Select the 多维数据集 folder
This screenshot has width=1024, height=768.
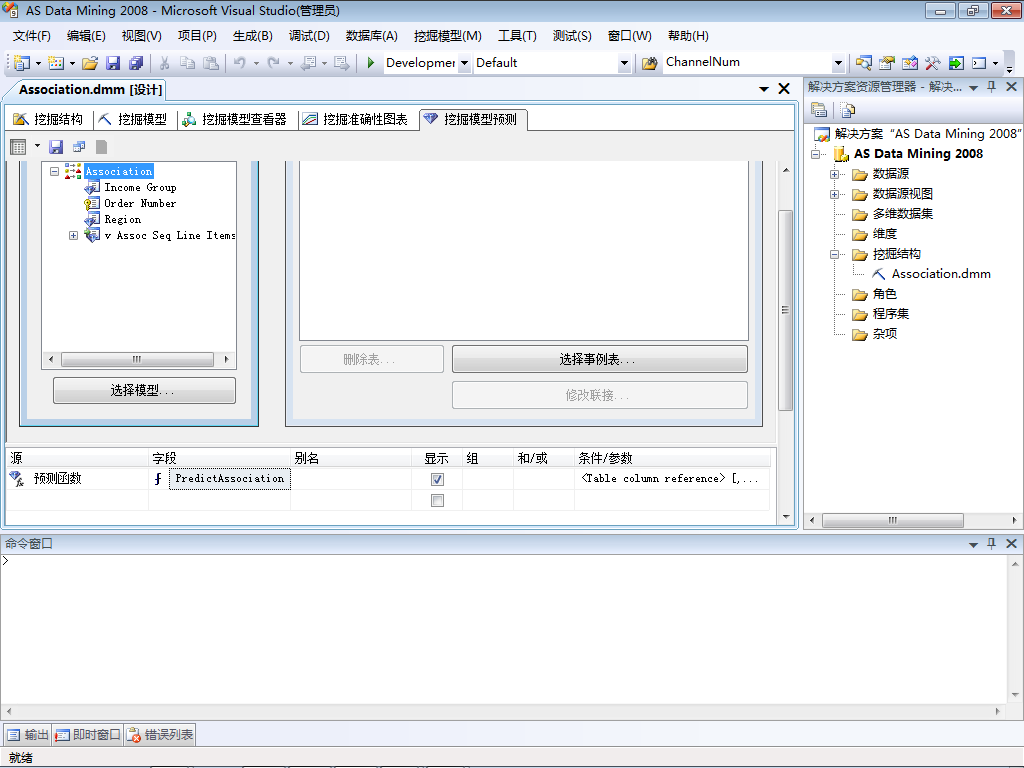[x=903, y=214]
